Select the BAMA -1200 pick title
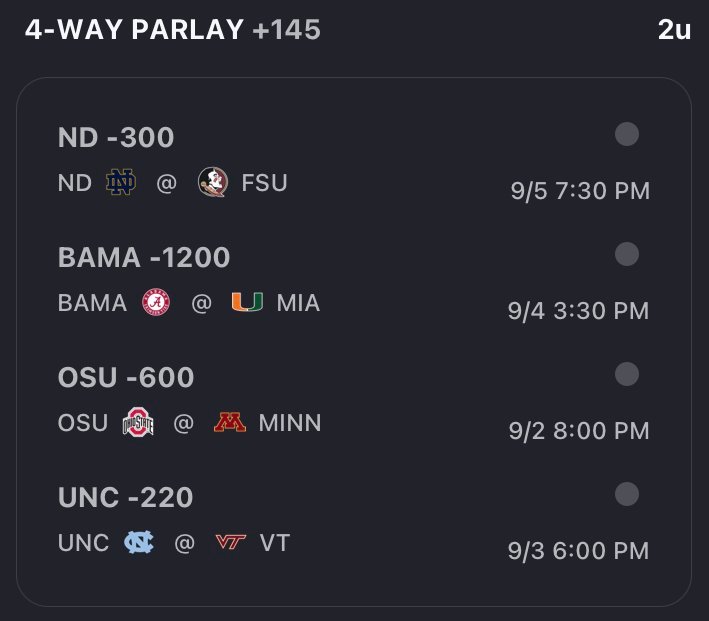Screen dimensions: 709x621 pos(144,257)
